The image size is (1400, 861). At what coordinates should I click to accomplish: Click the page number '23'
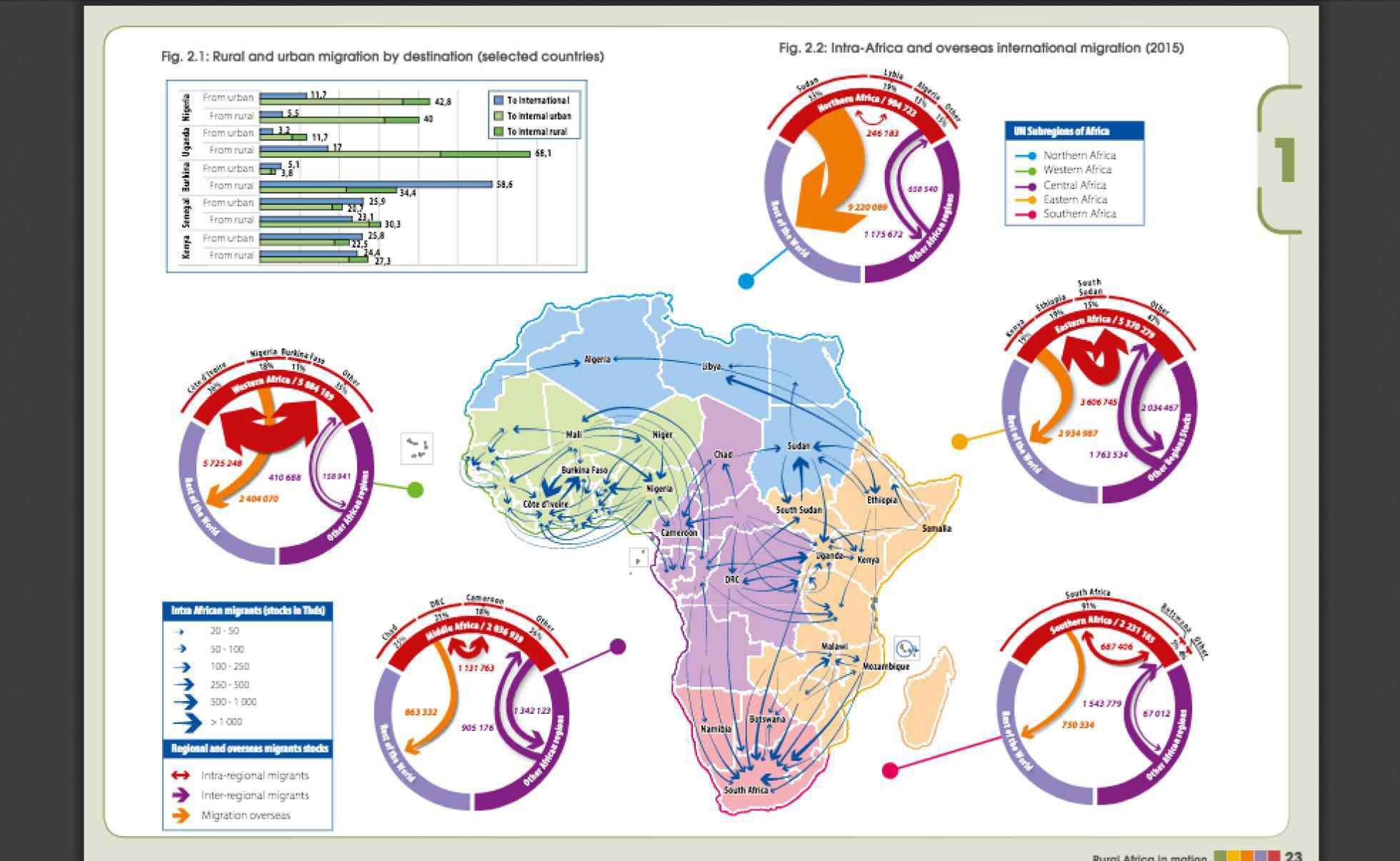point(1293,855)
